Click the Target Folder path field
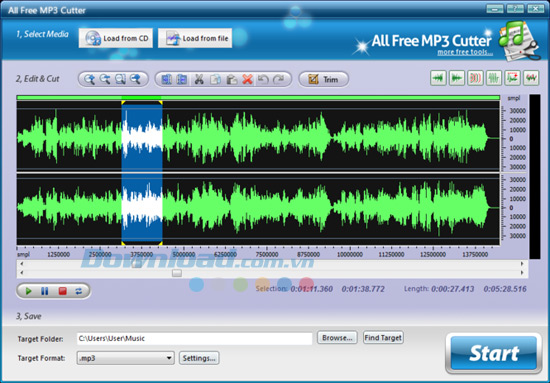Screen dimensions: 550x383 194,338
